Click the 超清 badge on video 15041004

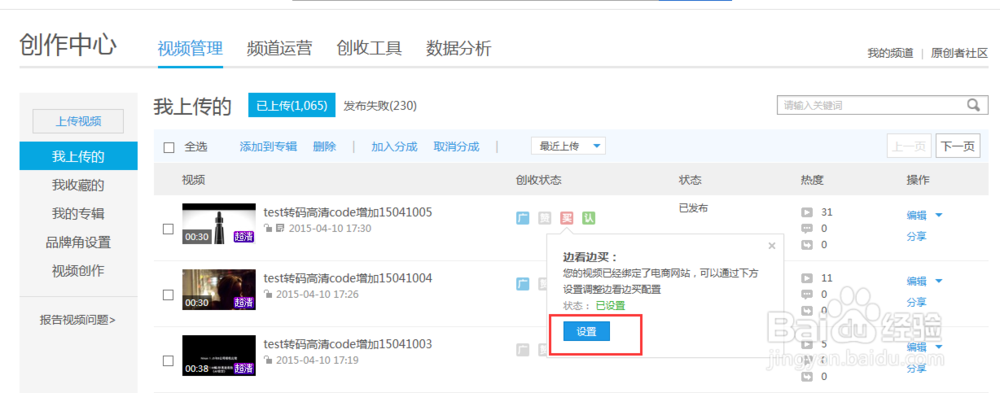[244, 302]
